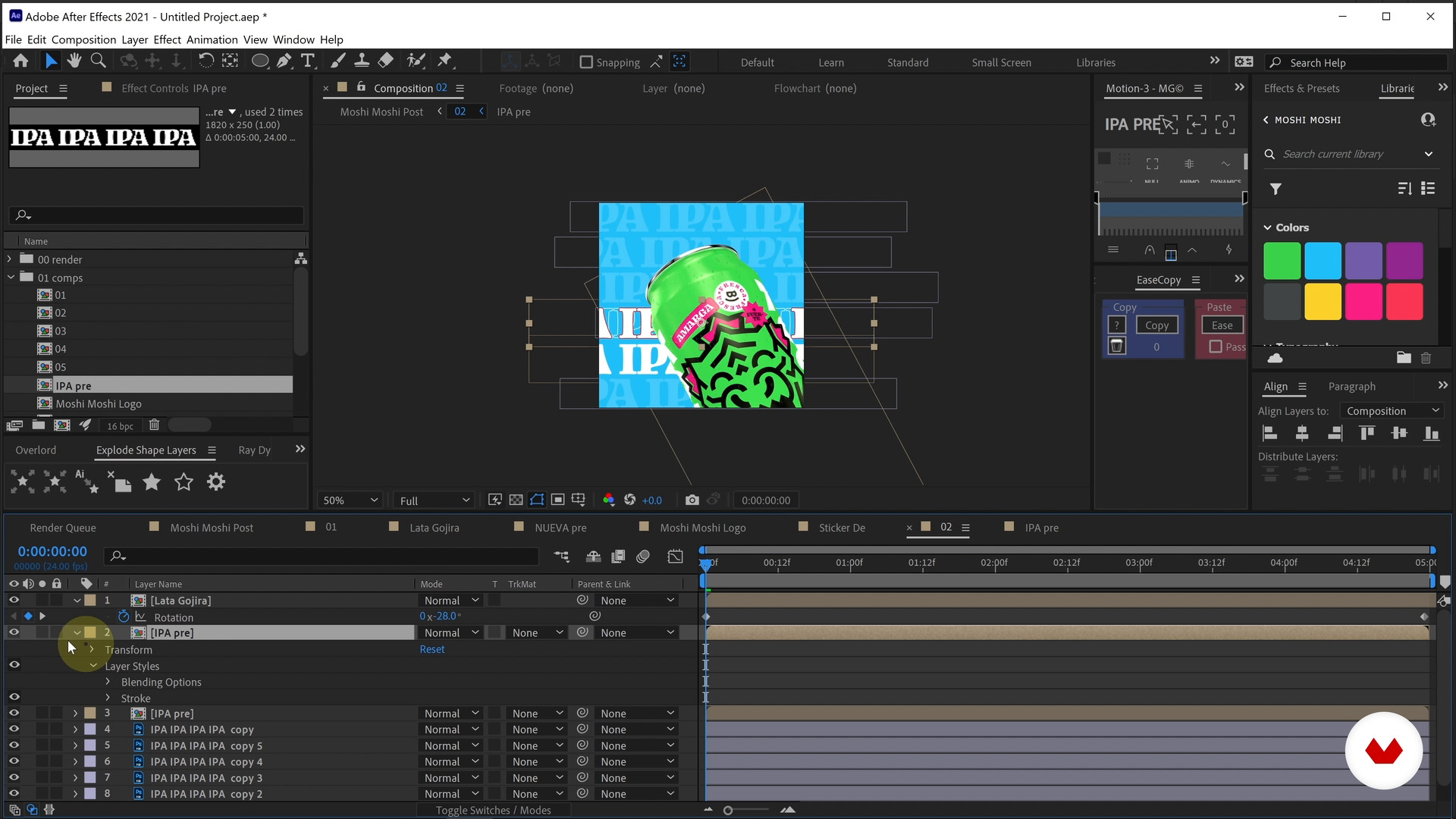This screenshot has height=819, width=1456.
Task: Select the Clone Stamp tool
Action: [362, 61]
